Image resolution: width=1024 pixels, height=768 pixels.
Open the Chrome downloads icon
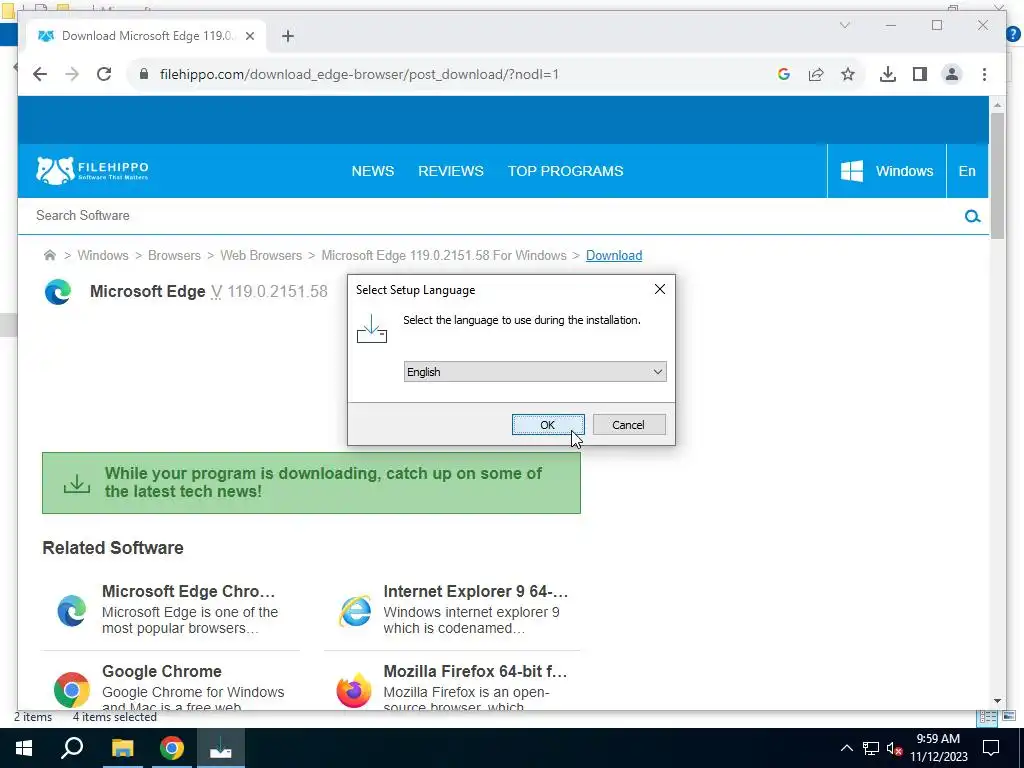888,74
